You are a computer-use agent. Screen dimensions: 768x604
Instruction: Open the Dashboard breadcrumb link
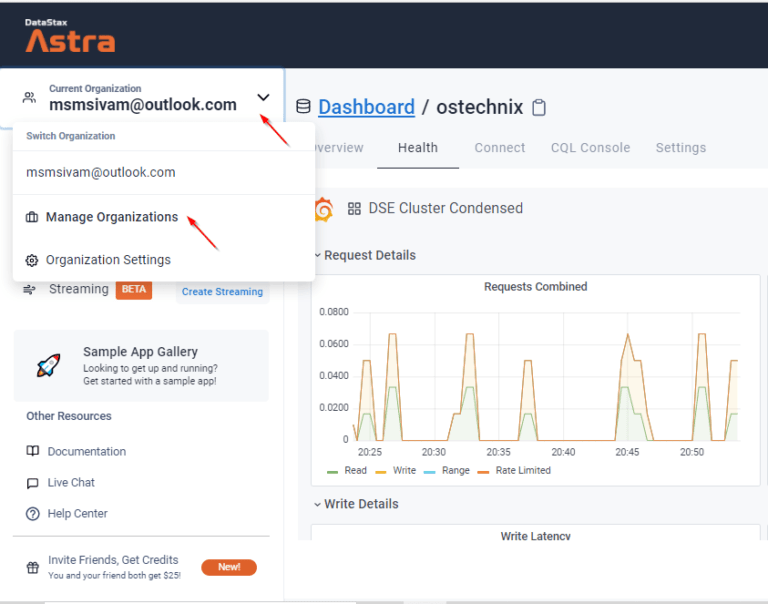click(x=366, y=107)
